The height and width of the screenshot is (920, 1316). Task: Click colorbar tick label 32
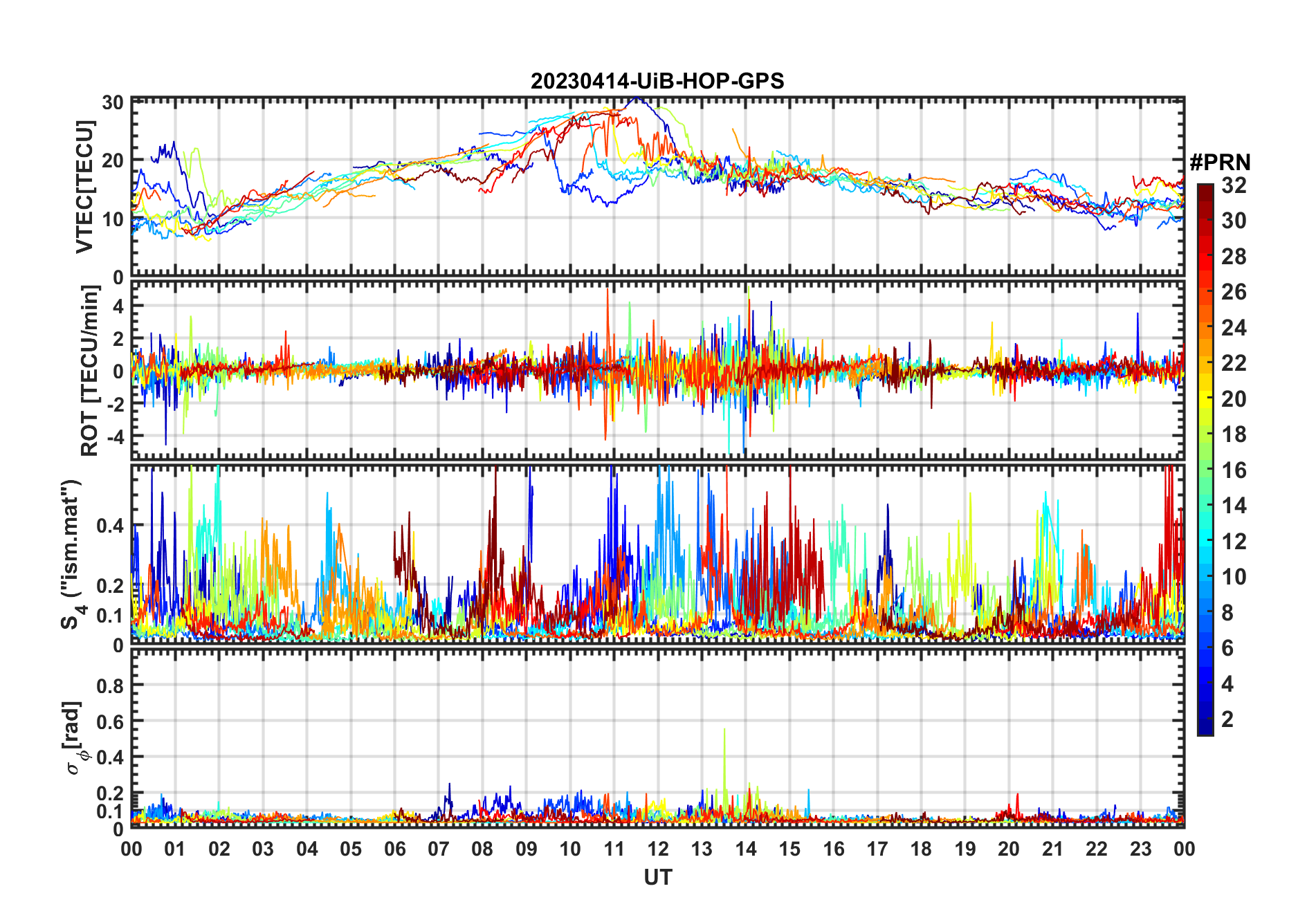pyautogui.click(x=1234, y=185)
